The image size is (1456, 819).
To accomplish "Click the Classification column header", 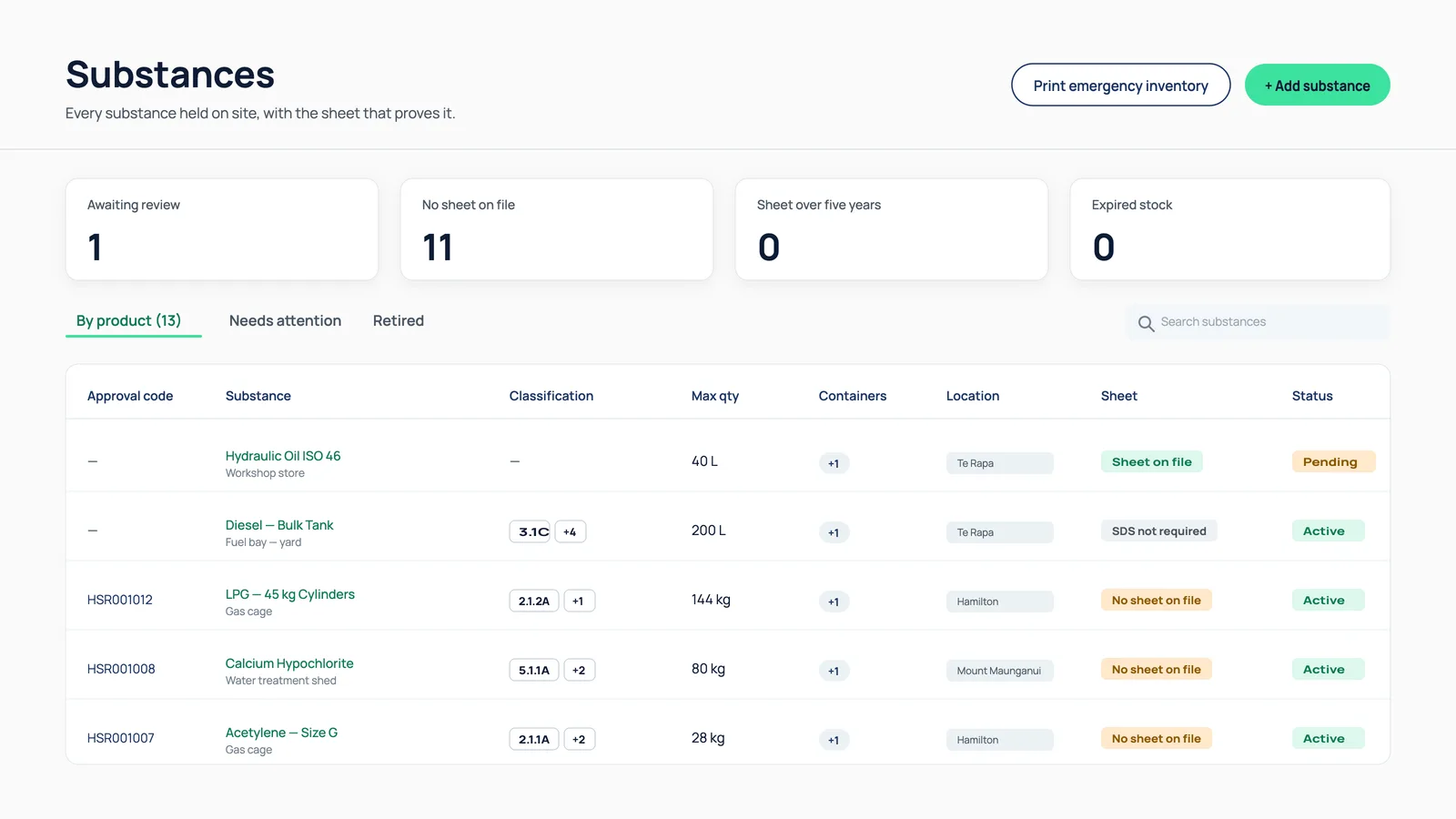I will tap(551, 396).
